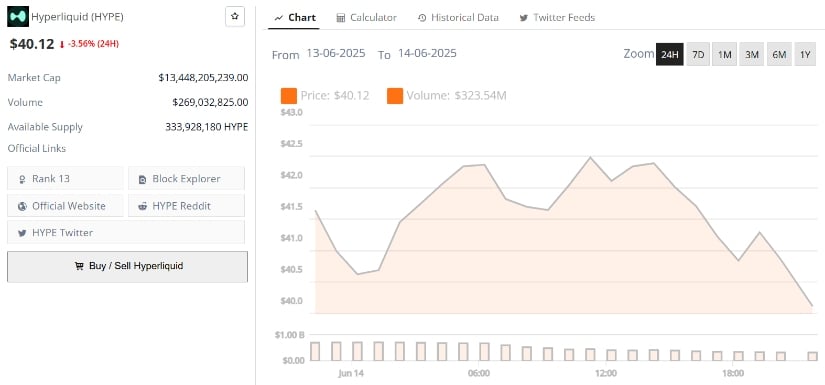Click the Hyperliquid logo icon

18,16
